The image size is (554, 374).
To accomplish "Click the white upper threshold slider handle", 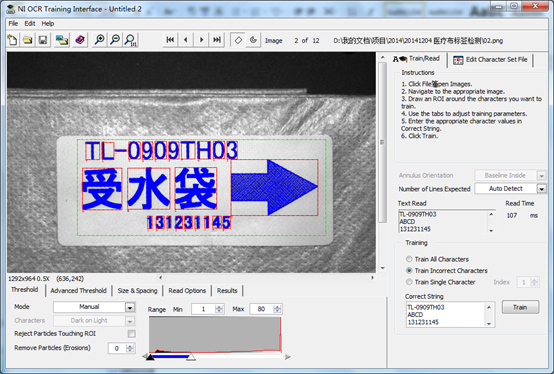I will 191,357.
